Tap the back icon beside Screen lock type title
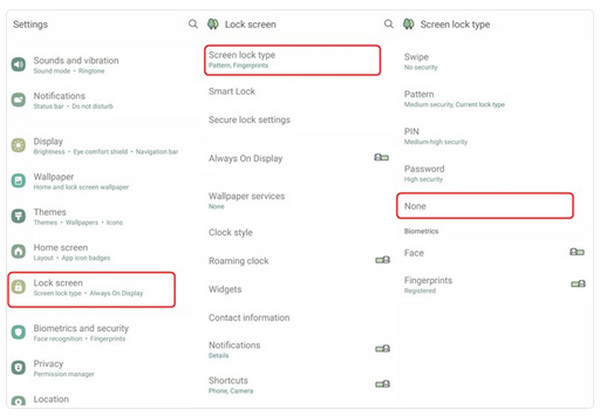 tap(409, 24)
